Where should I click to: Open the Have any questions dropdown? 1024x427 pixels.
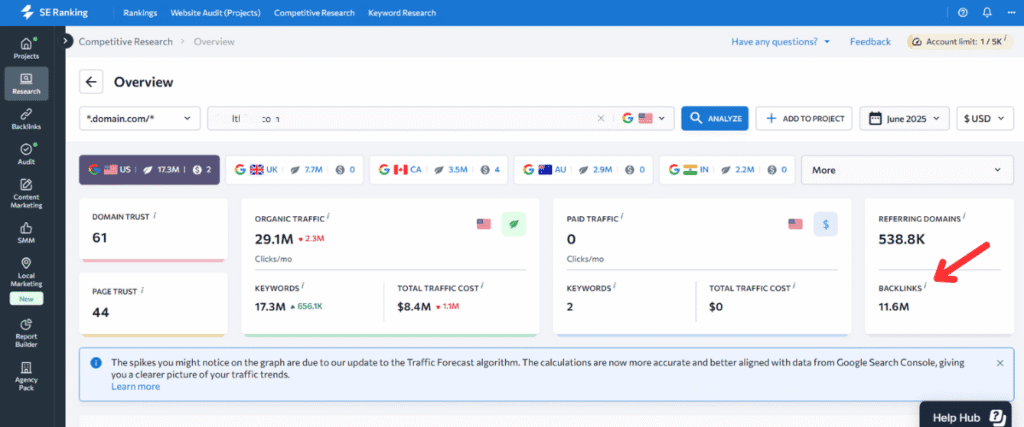780,42
